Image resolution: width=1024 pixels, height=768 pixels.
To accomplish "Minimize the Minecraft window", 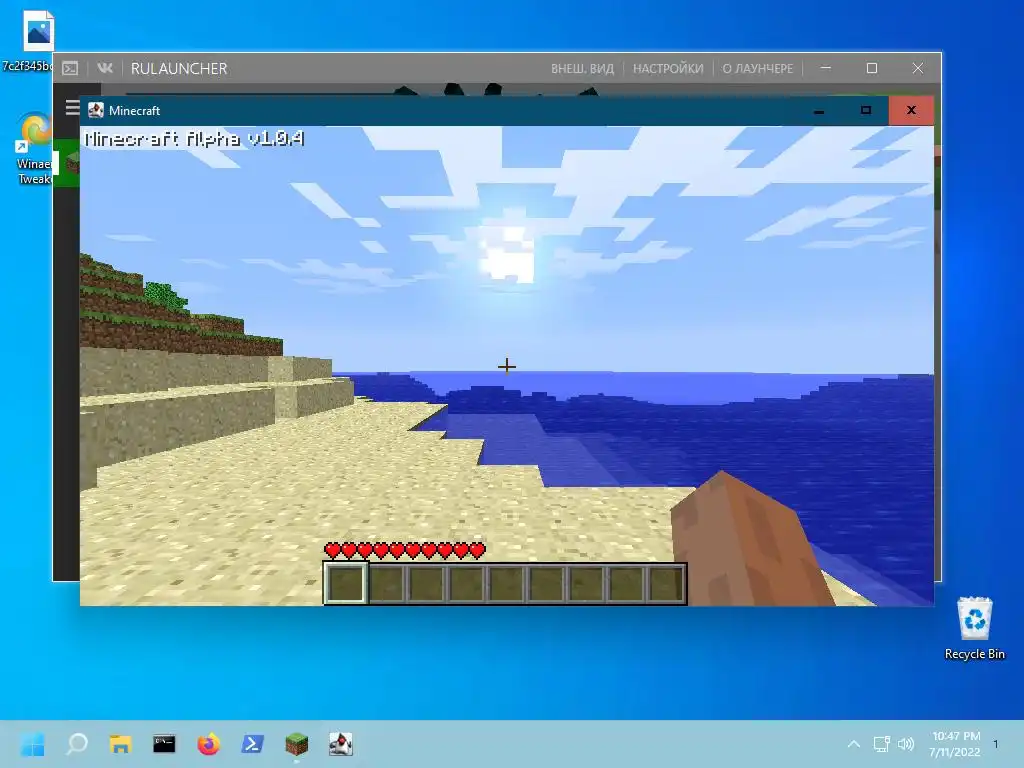I will tap(819, 110).
